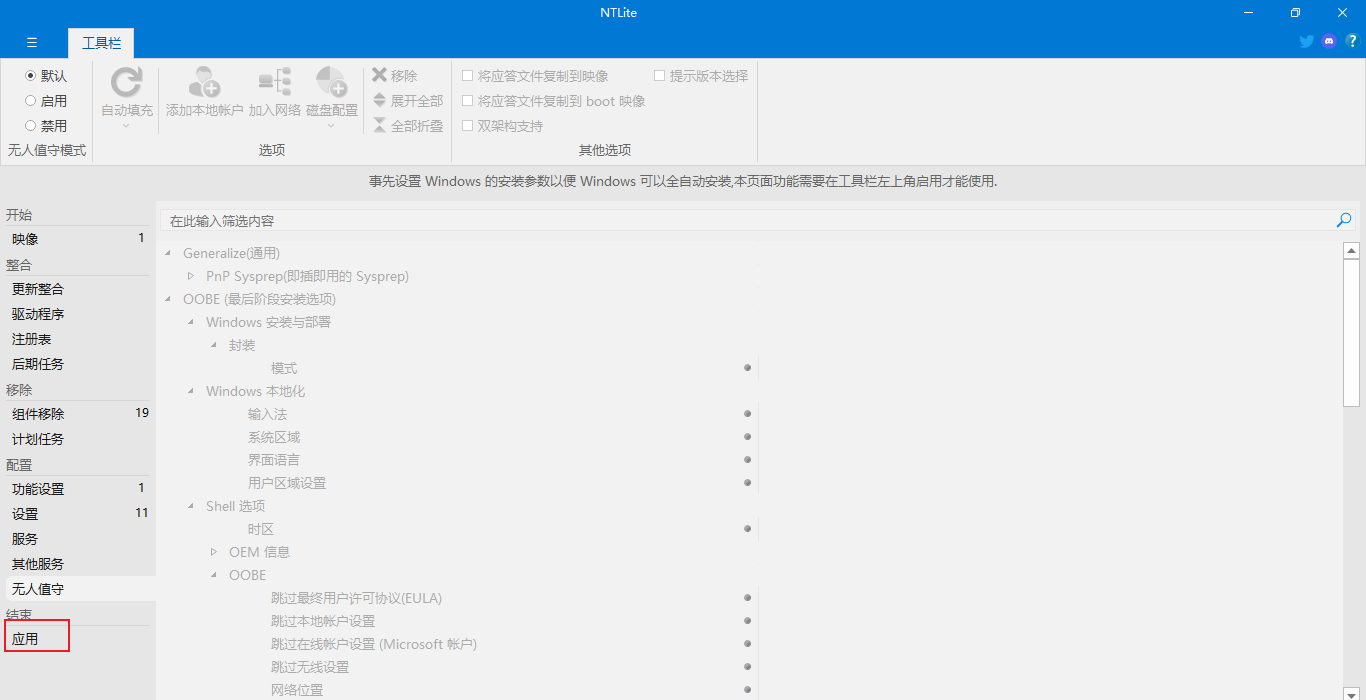1366x700 pixels.
Task: Expand the PnP Sysprep node
Action: pyautogui.click(x=191, y=276)
